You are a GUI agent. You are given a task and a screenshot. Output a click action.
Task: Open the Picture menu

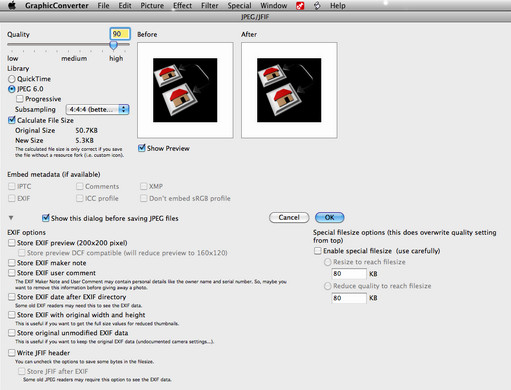click(152, 6)
